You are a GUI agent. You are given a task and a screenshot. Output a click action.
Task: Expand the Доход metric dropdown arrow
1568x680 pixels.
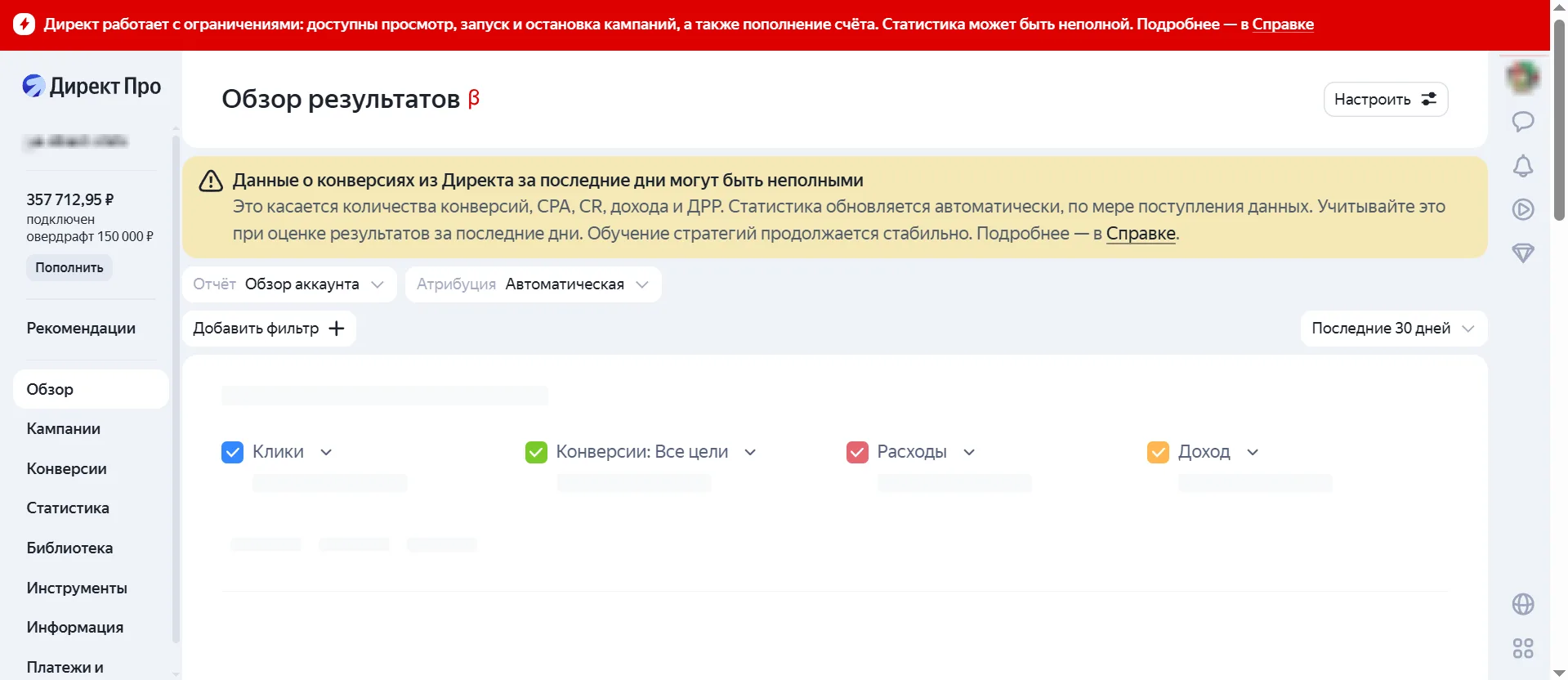(x=1253, y=452)
